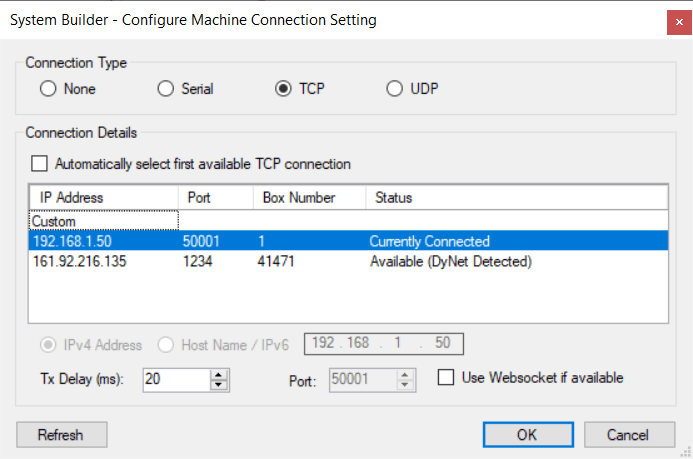693x459 pixels.
Task: Confirm settings with the OK button
Action: tap(528, 435)
